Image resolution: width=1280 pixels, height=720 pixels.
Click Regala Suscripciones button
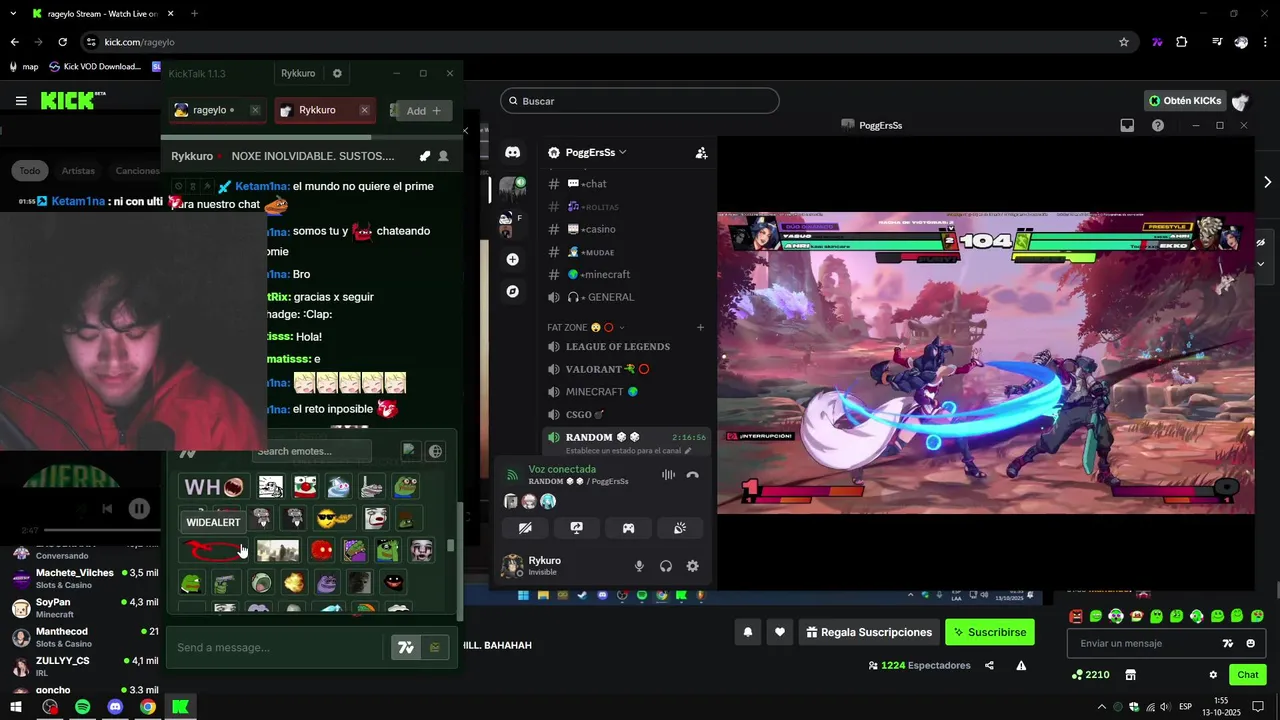(x=869, y=632)
